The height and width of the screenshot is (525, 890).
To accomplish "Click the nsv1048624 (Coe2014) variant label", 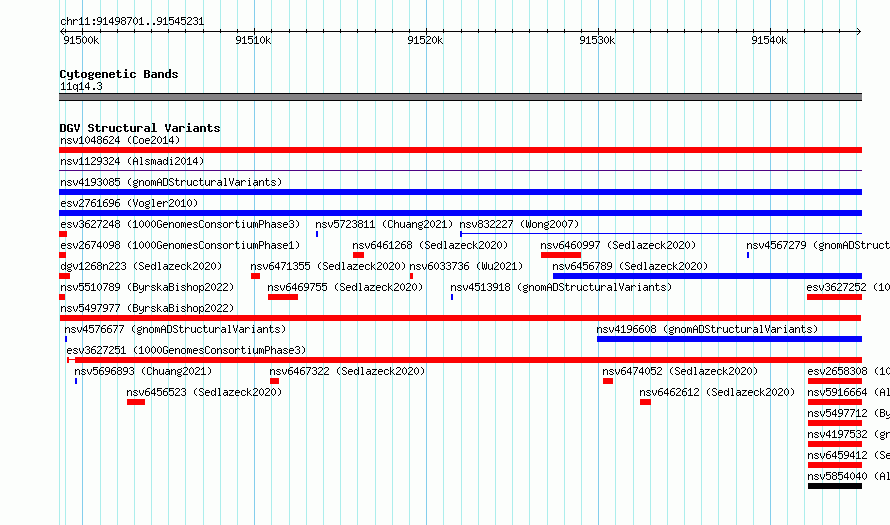I will [x=120, y=140].
